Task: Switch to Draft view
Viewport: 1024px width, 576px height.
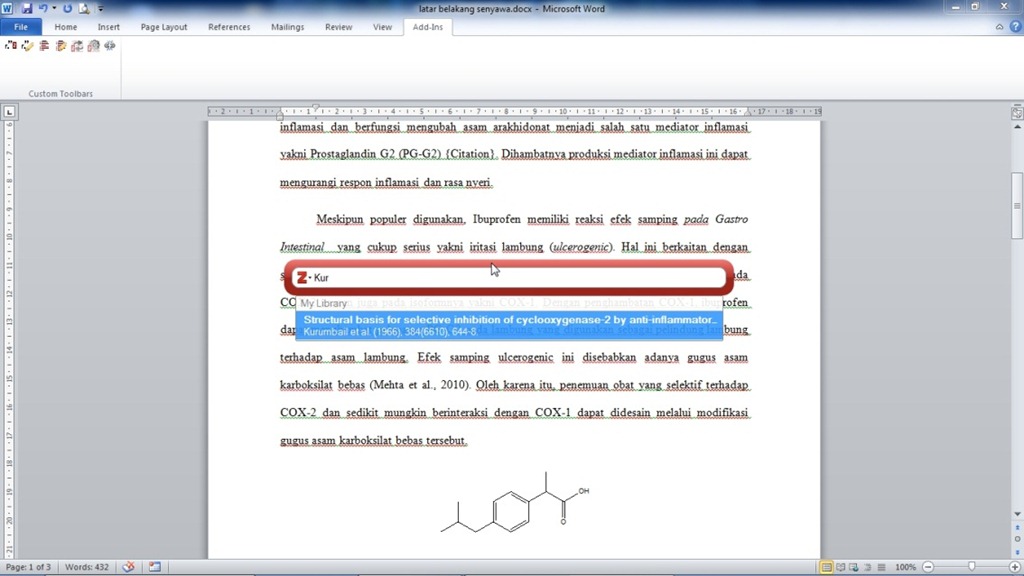Action: pos(881,567)
